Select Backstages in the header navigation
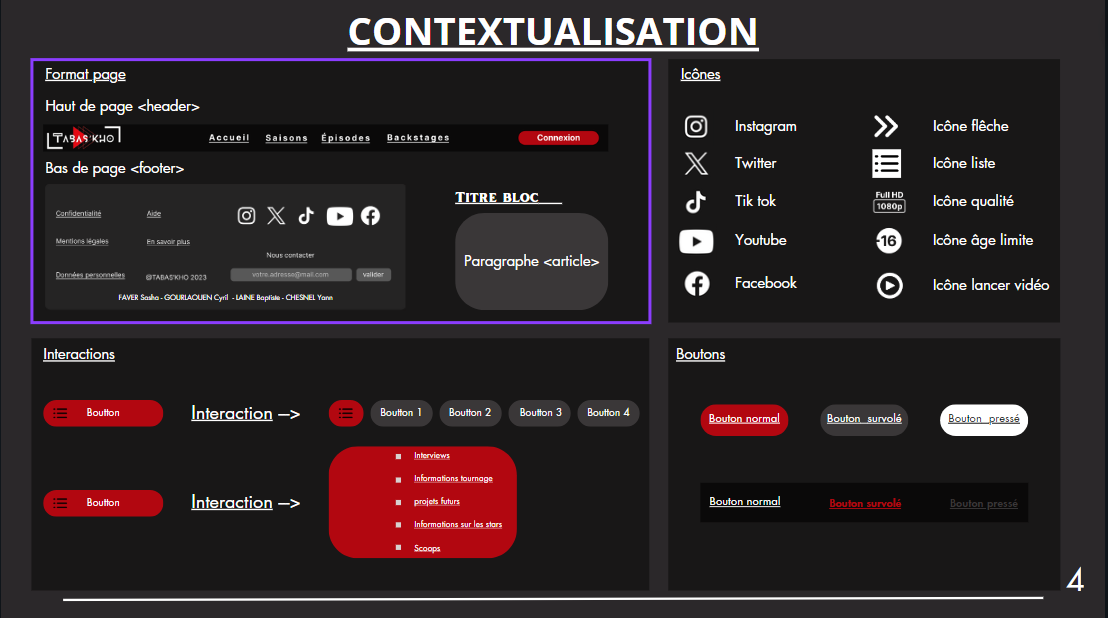This screenshot has height=618, width=1108. [x=418, y=138]
